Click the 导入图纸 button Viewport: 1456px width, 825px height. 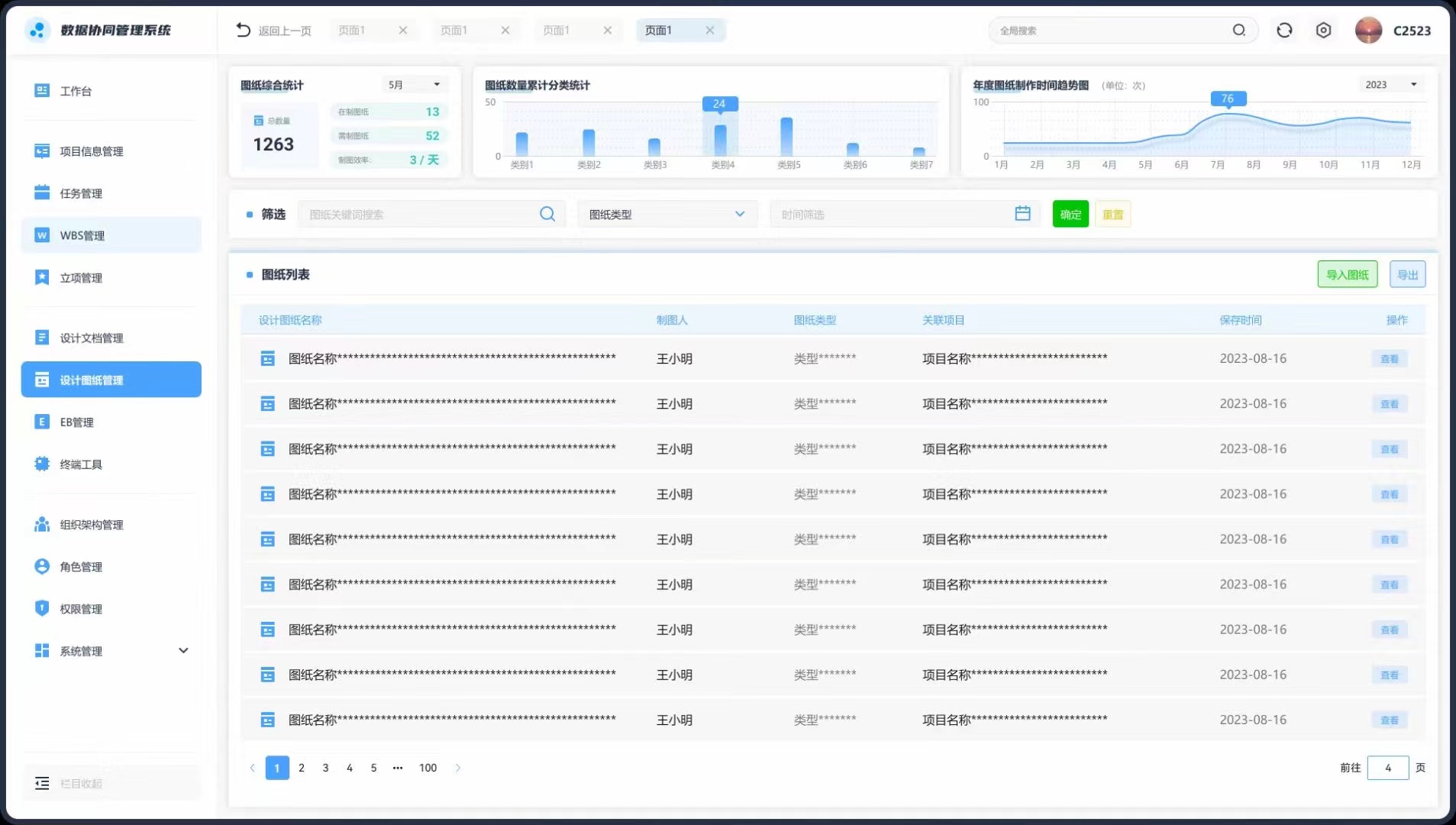point(1348,274)
